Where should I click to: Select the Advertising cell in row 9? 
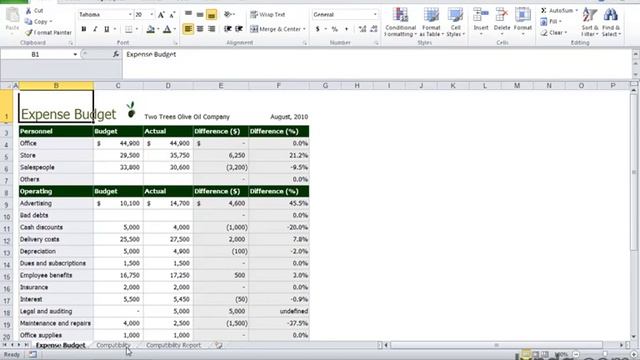point(56,203)
